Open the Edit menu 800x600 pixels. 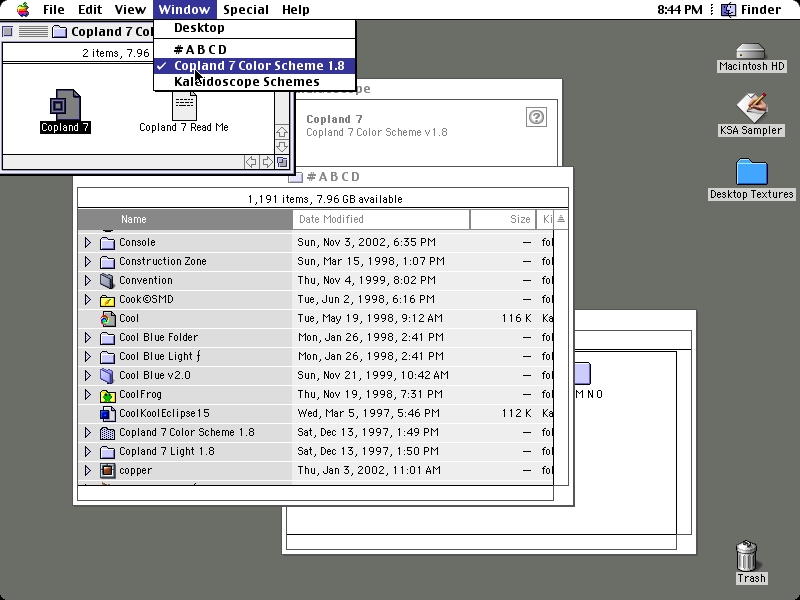[89, 10]
